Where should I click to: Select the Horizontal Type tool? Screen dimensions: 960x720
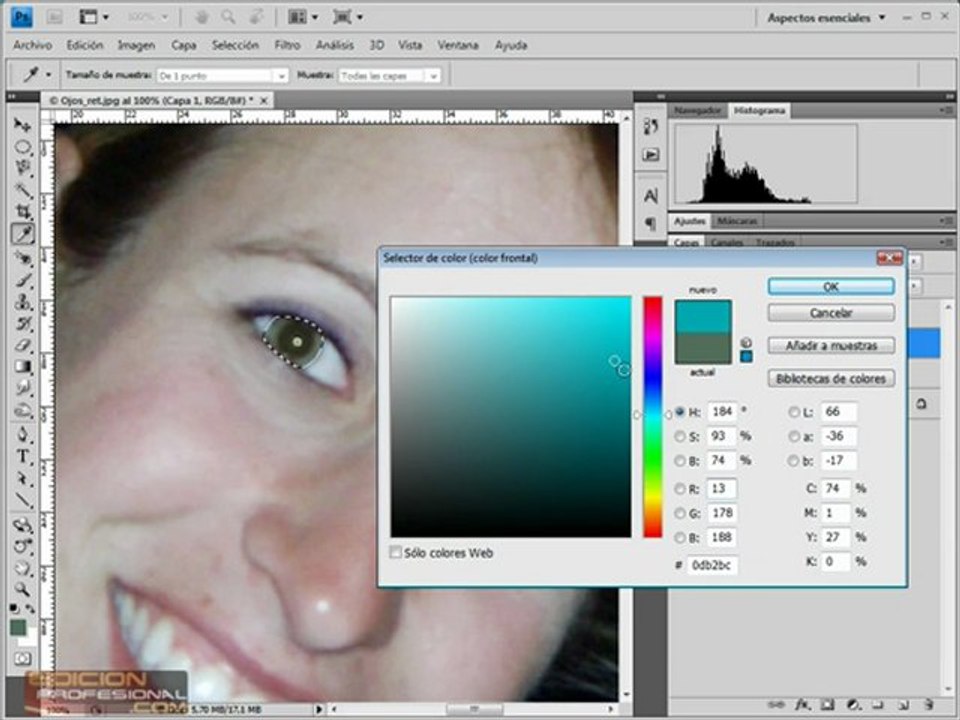[x=23, y=457]
